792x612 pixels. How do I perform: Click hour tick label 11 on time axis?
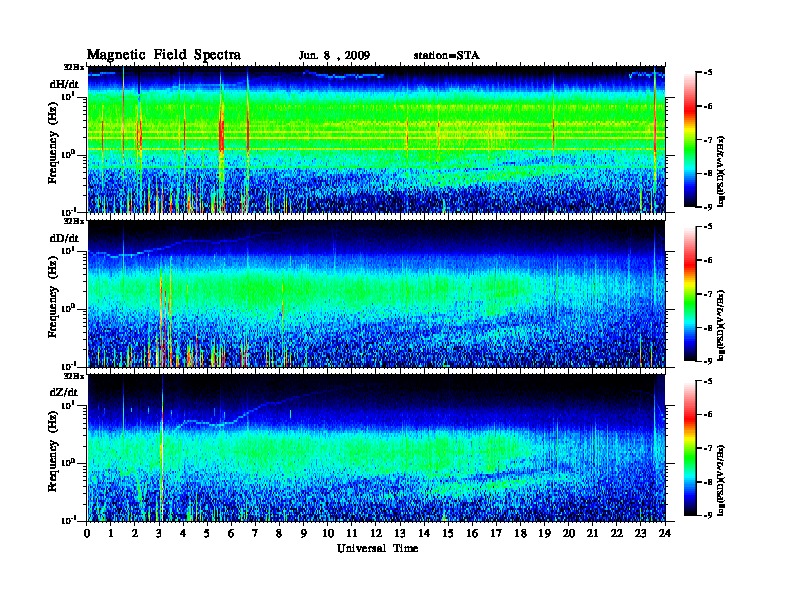pyautogui.click(x=352, y=533)
